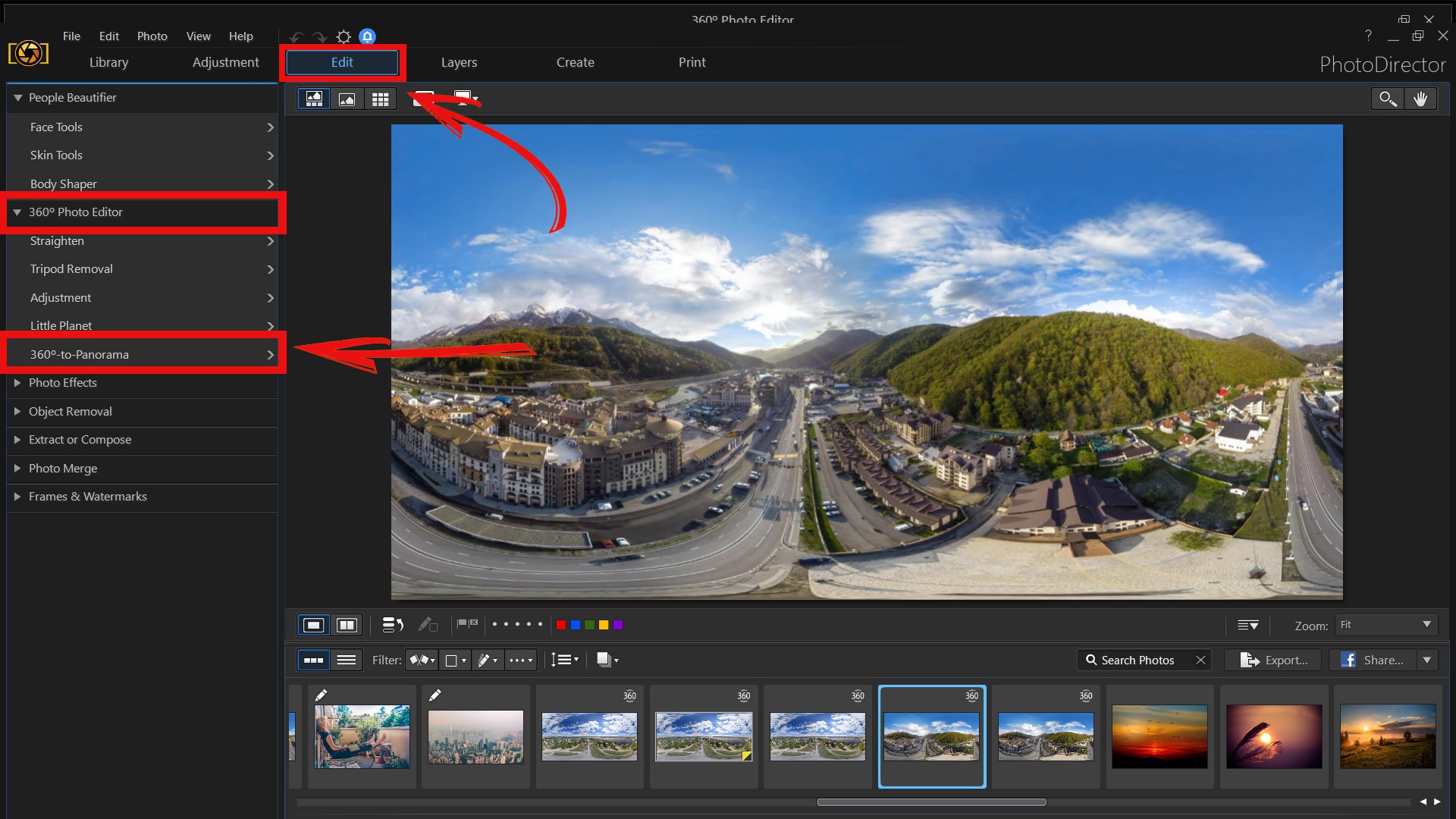Select the single image view icon
Viewport: 1456px width, 819px height.
coord(346,98)
